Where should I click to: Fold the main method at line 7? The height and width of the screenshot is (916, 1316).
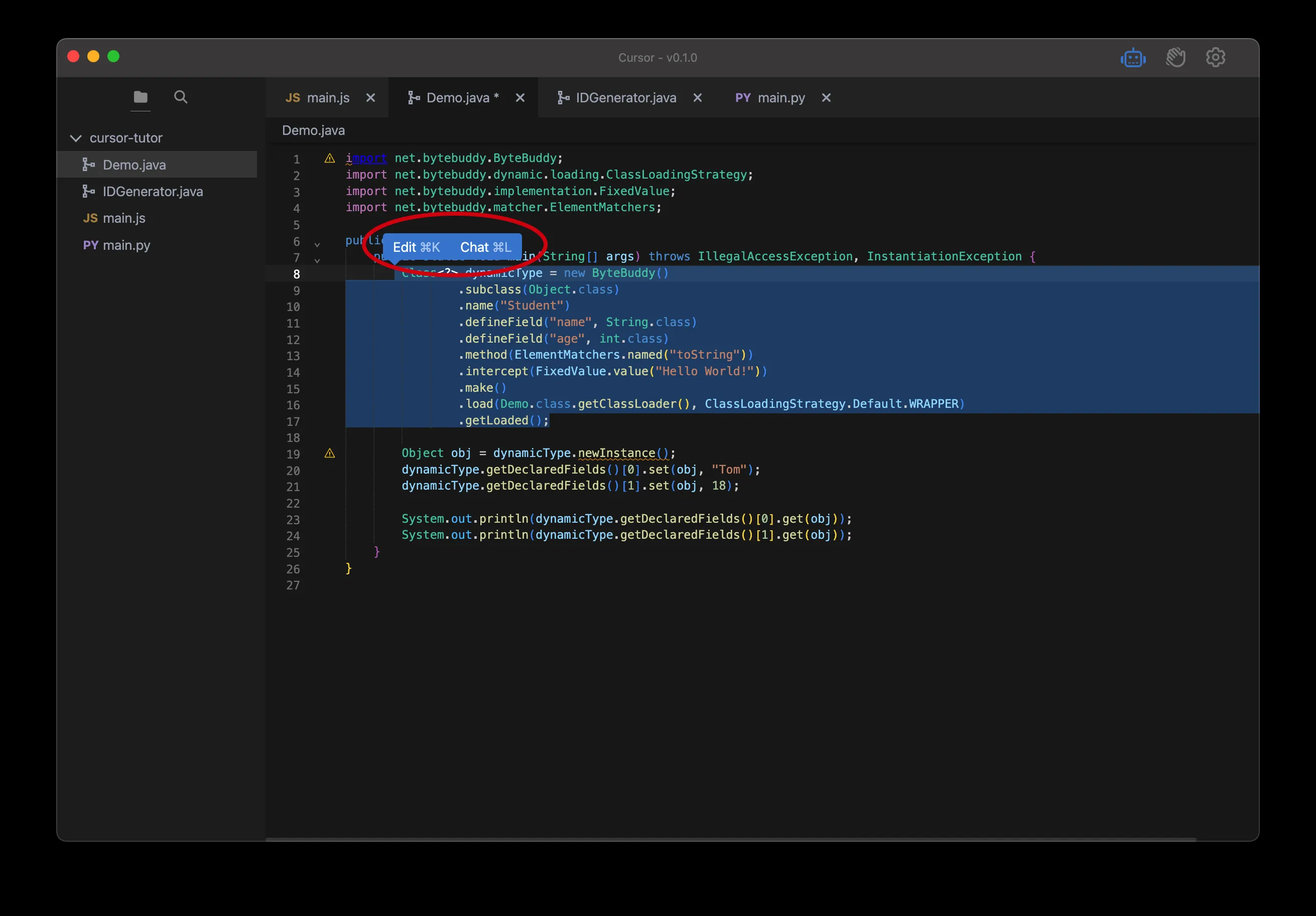[317, 261]
